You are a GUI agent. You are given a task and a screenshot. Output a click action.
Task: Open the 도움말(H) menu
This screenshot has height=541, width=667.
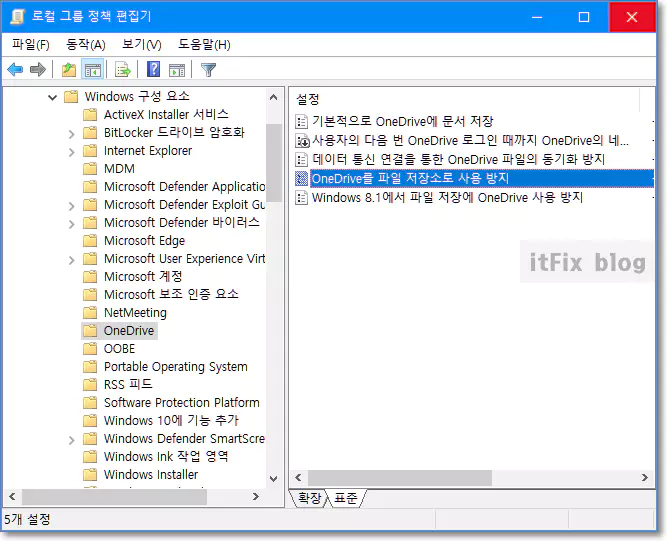[204, 44]
